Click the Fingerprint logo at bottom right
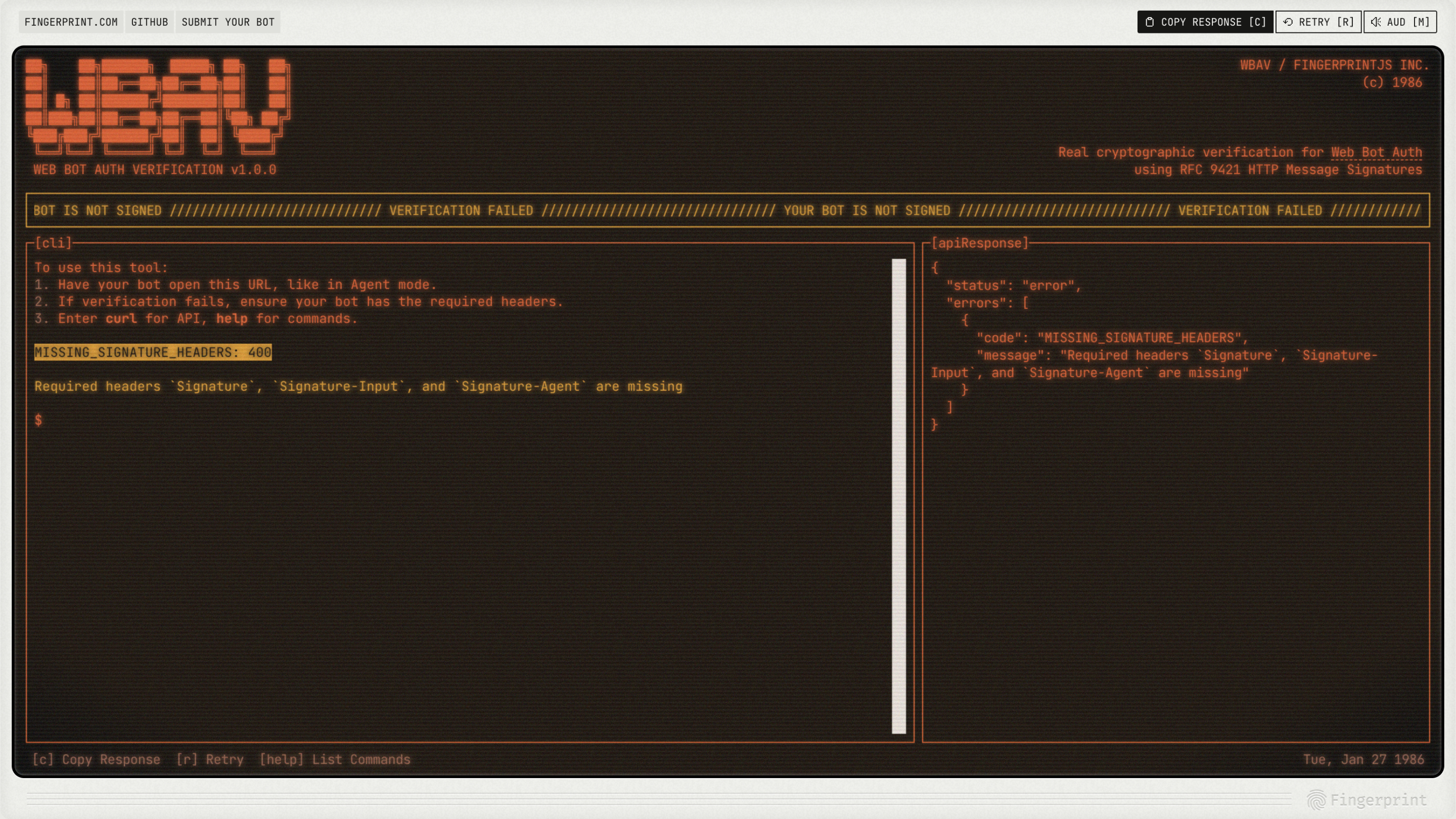This screenshot has height=819, width=1456. click(1367, 800)
